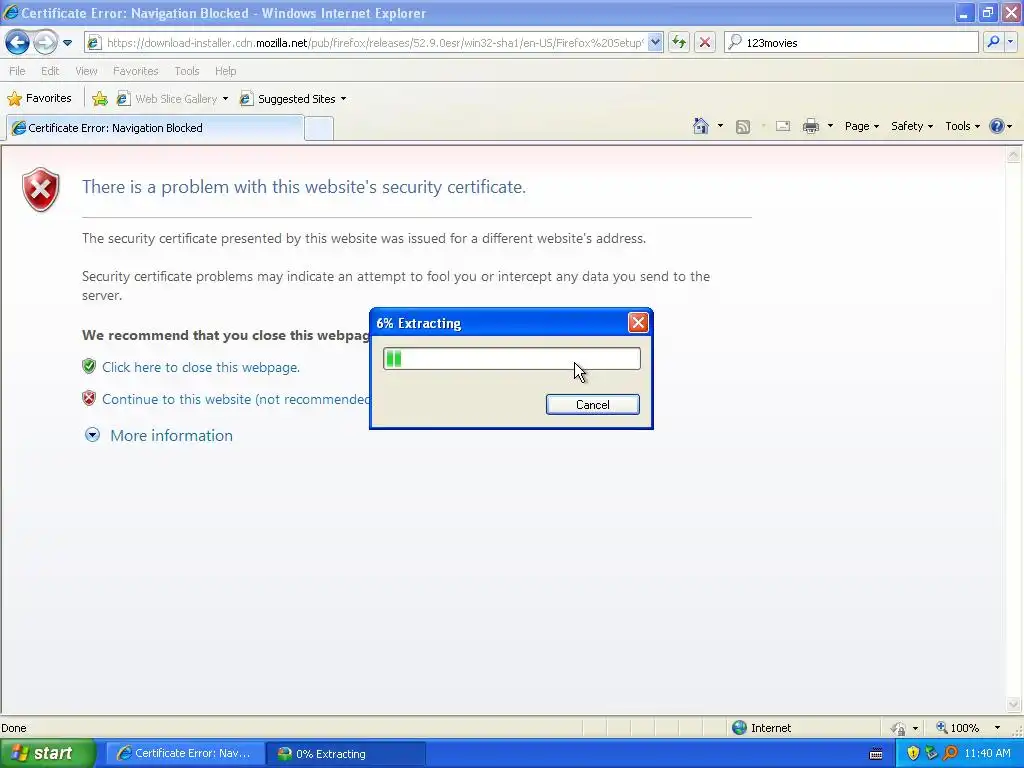
Task: Click the page icon in address bar
Action: [x=94, y=43]
